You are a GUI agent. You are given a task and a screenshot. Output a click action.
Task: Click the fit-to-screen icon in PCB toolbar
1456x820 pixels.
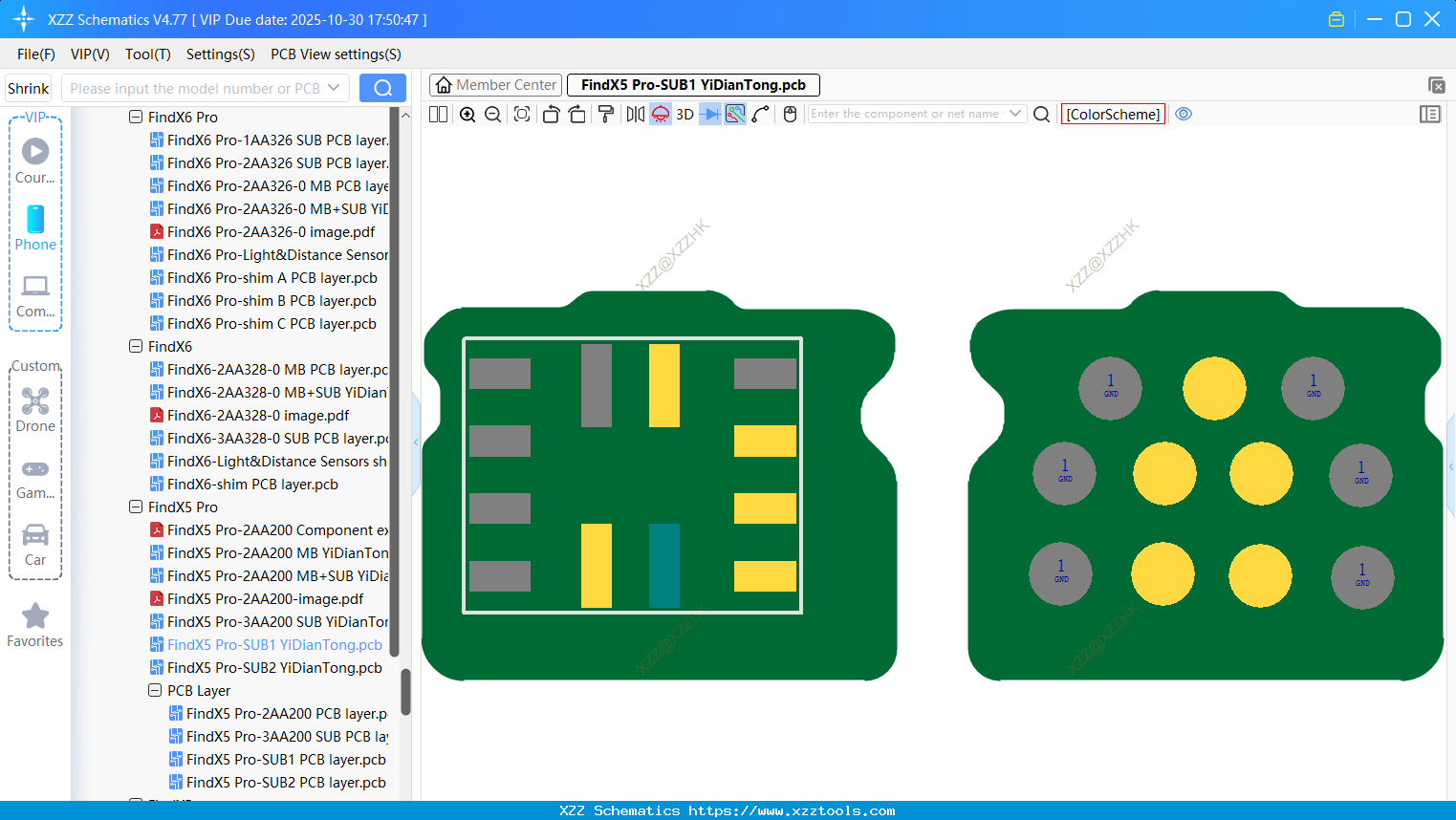pos(522,115)
